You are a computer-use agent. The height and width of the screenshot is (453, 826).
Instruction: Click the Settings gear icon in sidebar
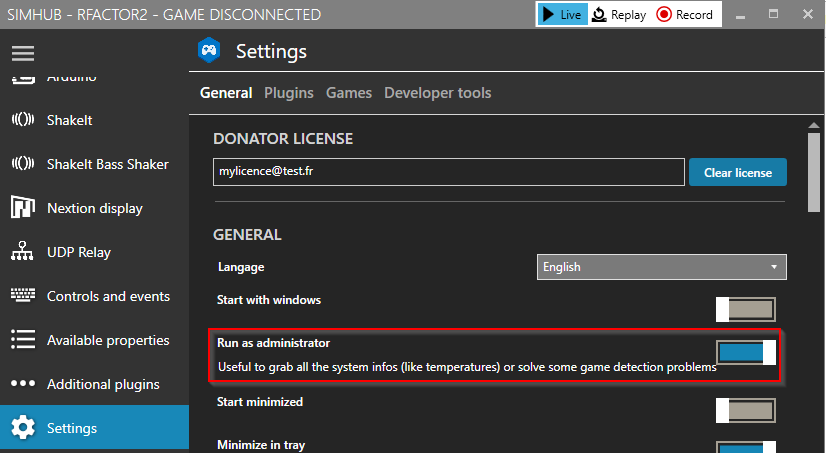[x=23, y=427]
